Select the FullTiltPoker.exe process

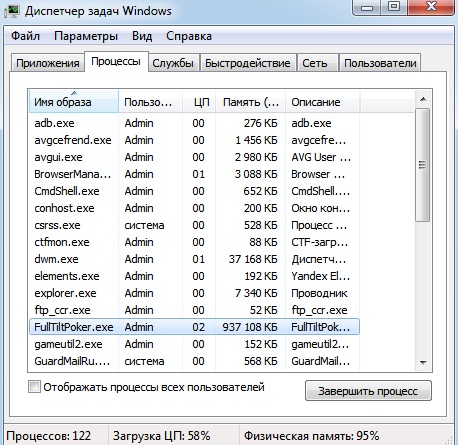194,327
